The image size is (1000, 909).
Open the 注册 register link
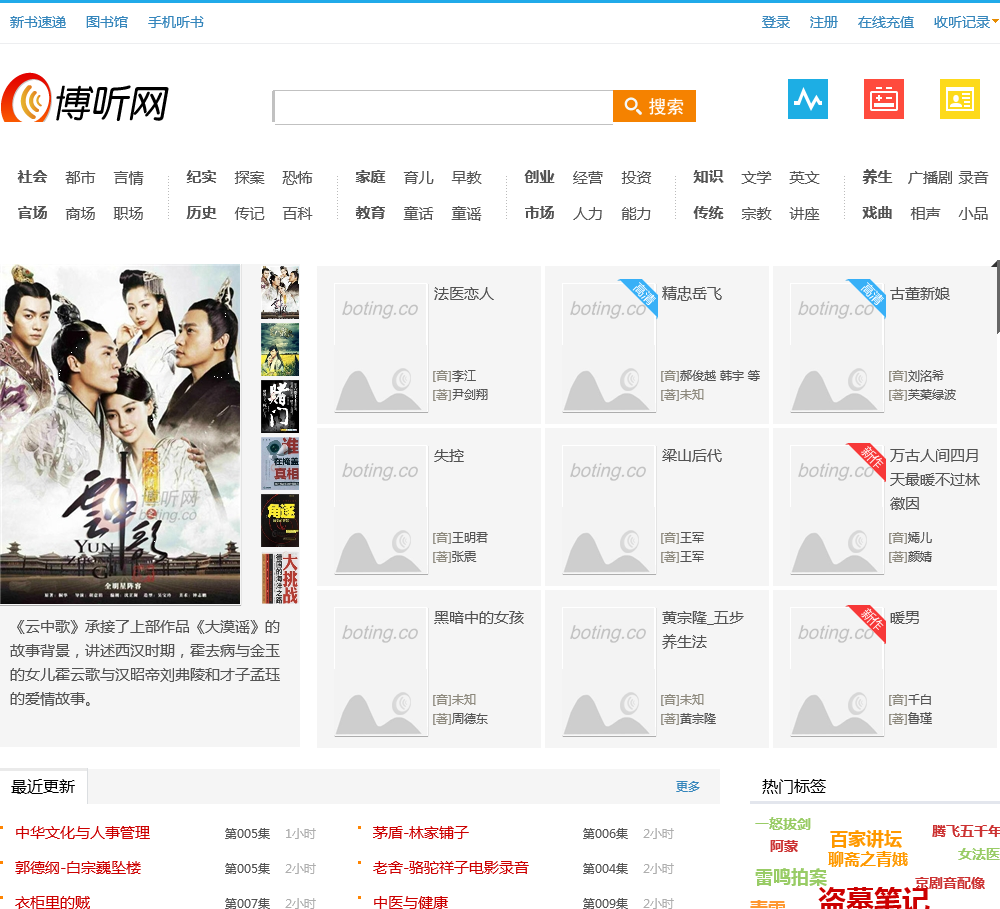point(823,22)
